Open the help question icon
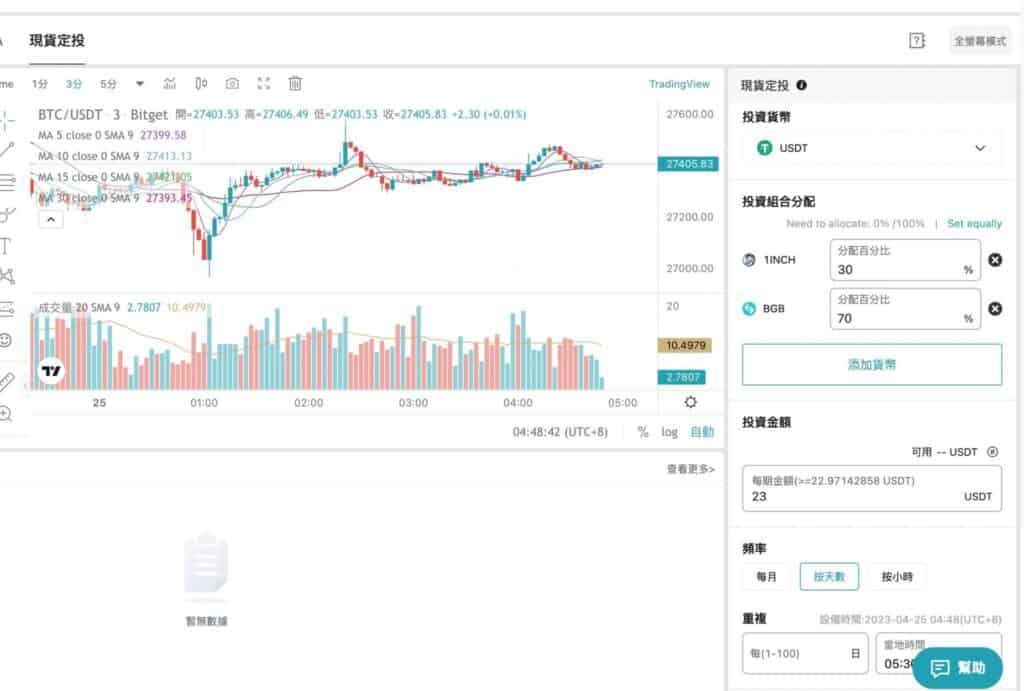Image resolution: width=1024 pixels, height=691 pixels. [917, 41]
